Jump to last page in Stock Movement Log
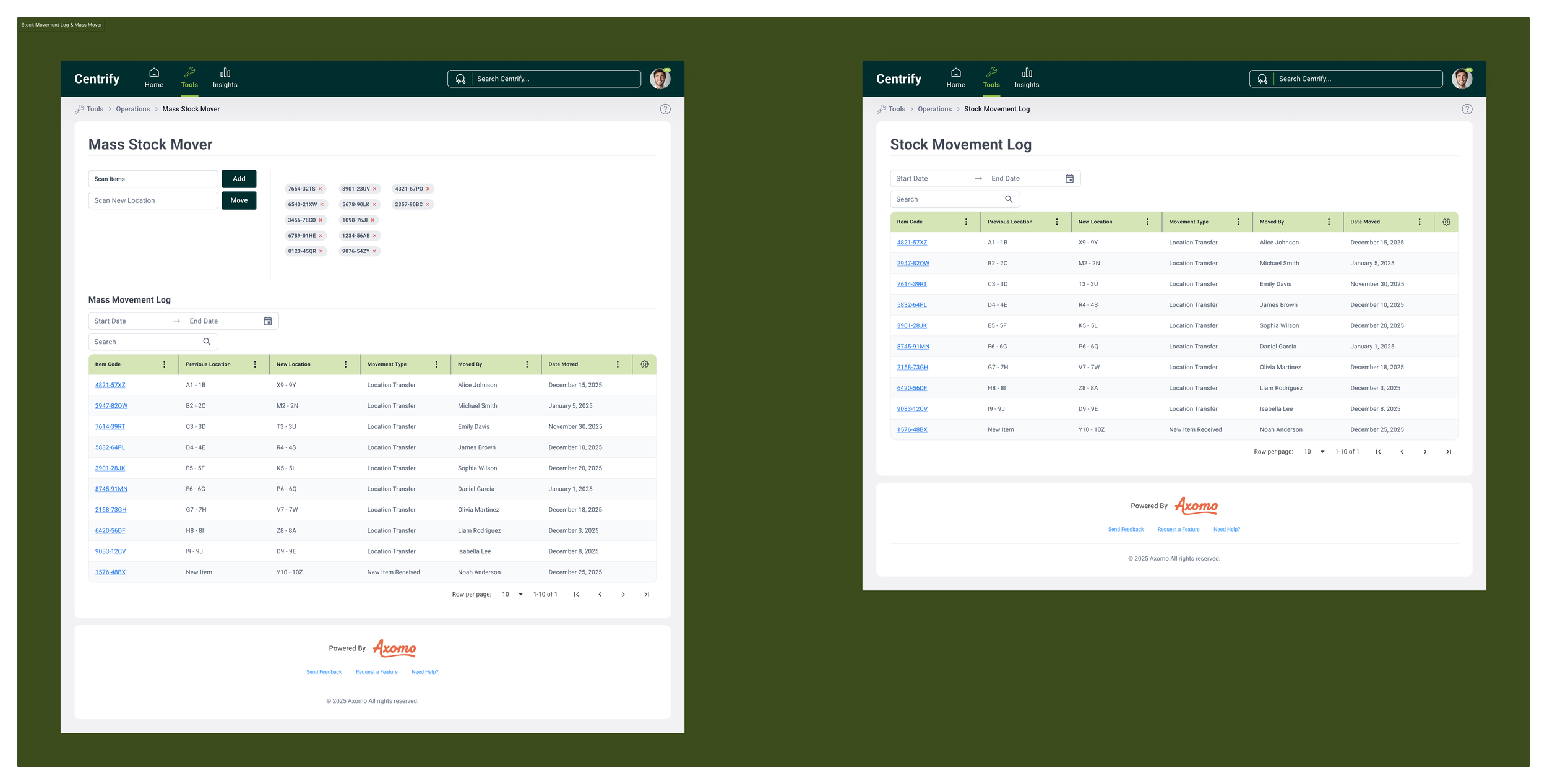This screenshot has width=1547, height=784. pos(1449,452)
